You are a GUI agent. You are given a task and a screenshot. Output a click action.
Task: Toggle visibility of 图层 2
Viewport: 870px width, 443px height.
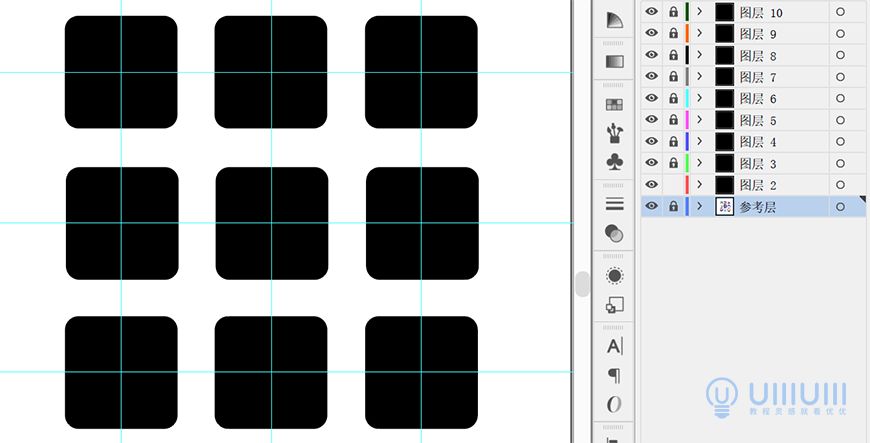coord(652,185)
